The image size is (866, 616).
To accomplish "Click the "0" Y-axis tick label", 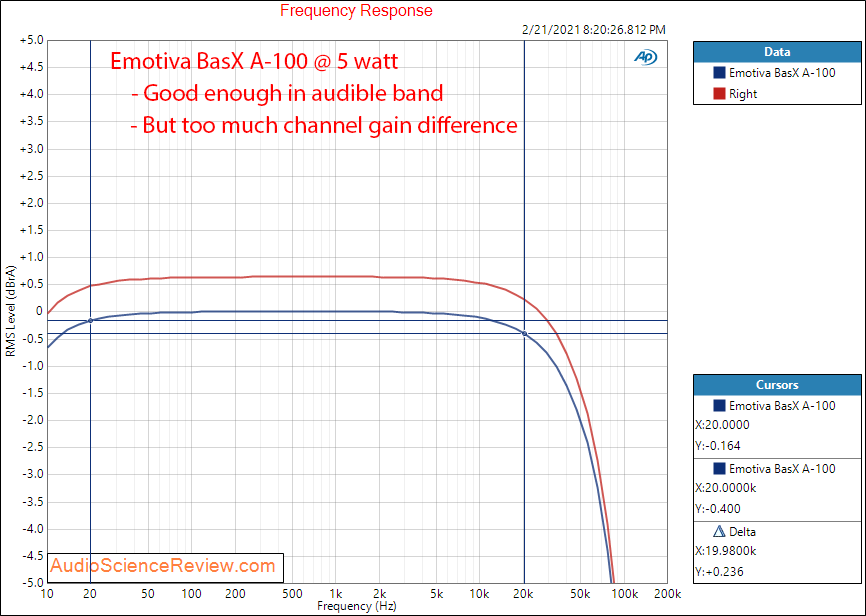I will (x=39, y=312).
